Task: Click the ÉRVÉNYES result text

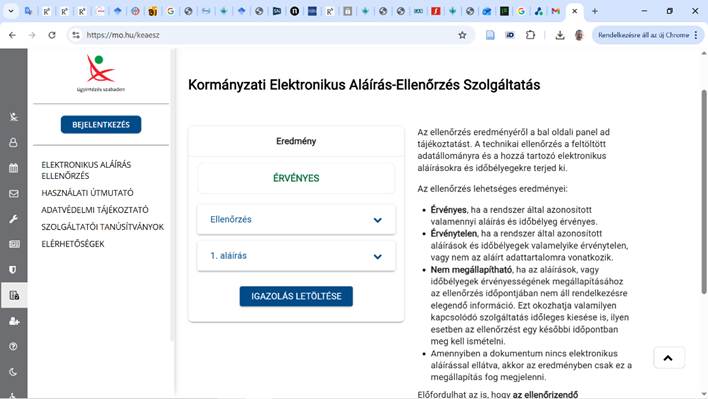Action: pyautogui.click(x=296, y=178)
